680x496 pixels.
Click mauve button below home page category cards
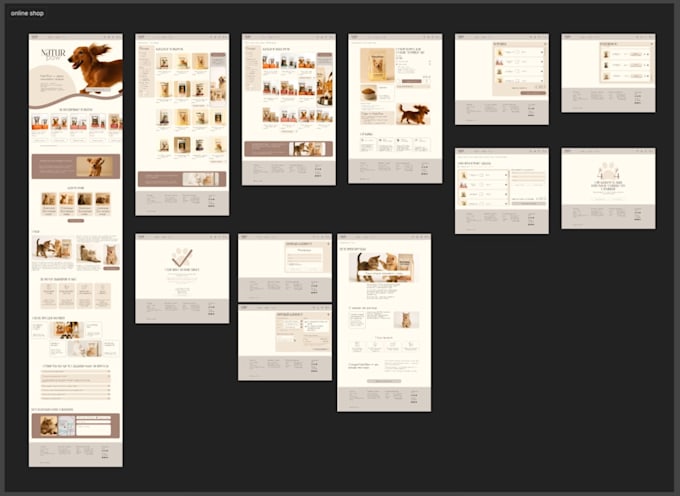click(76, 221)
